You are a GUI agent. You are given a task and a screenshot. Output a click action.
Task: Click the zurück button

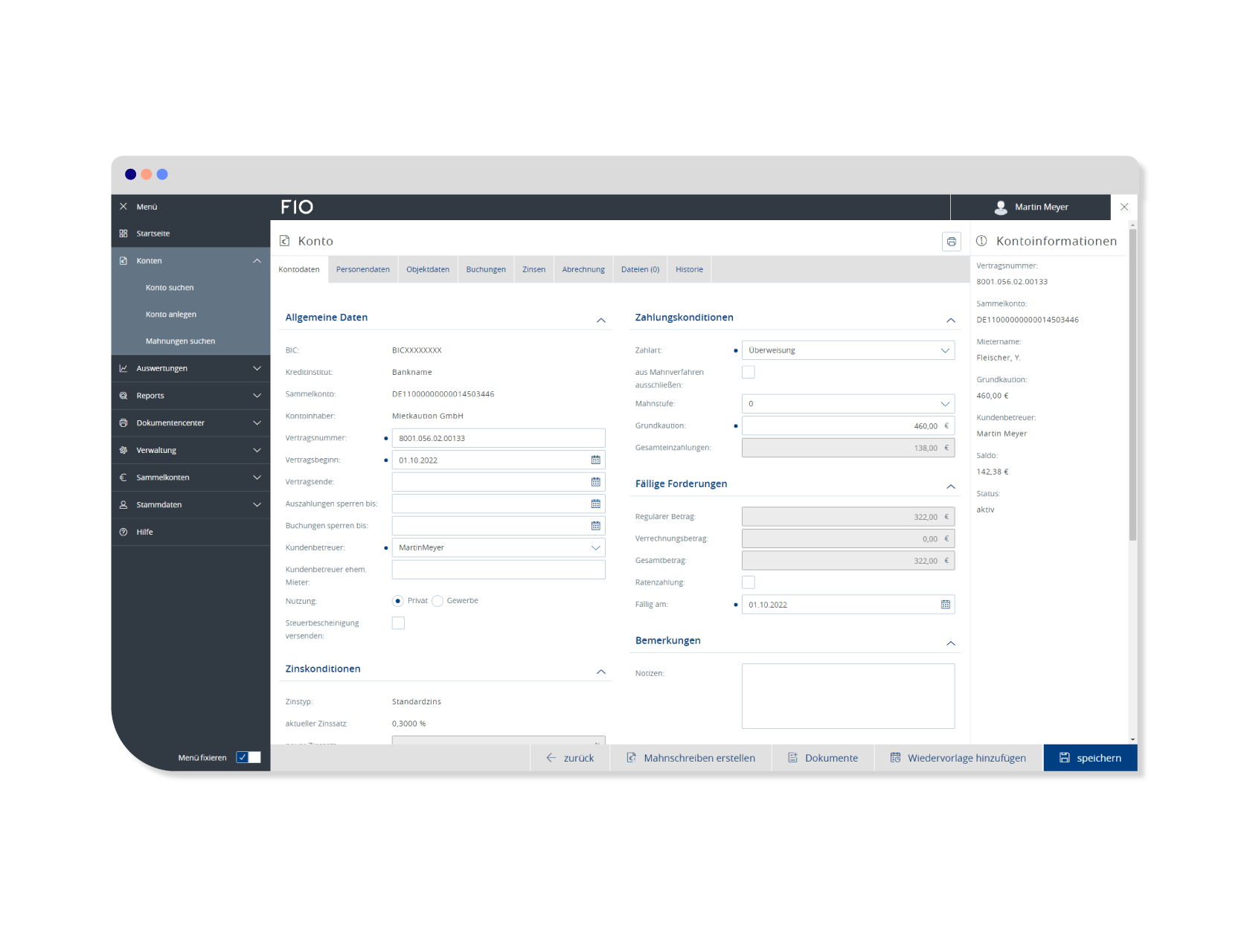pyautogui.click(x=570, y=758)
